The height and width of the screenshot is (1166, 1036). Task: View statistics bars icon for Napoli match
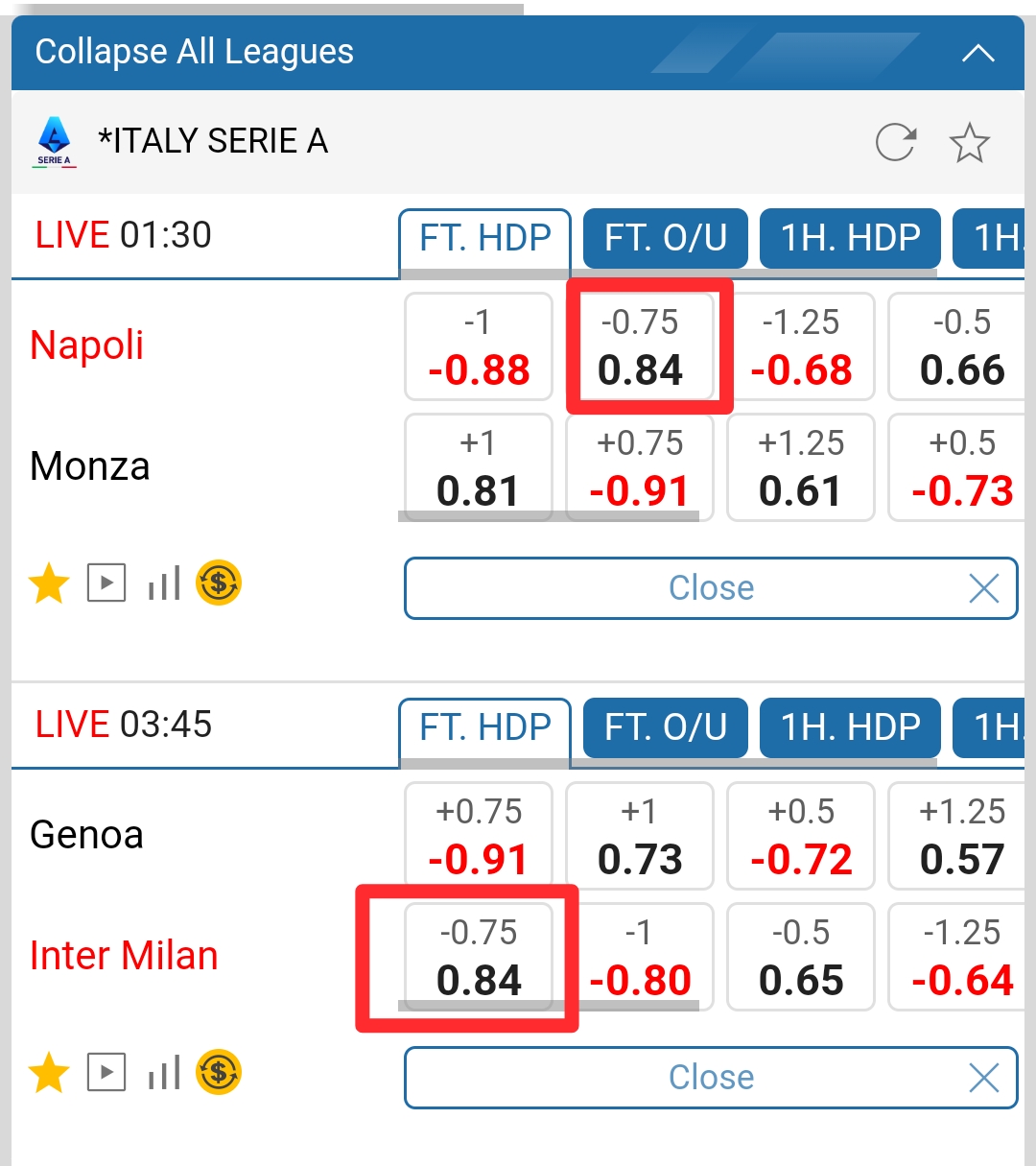[x=164, y=583]
